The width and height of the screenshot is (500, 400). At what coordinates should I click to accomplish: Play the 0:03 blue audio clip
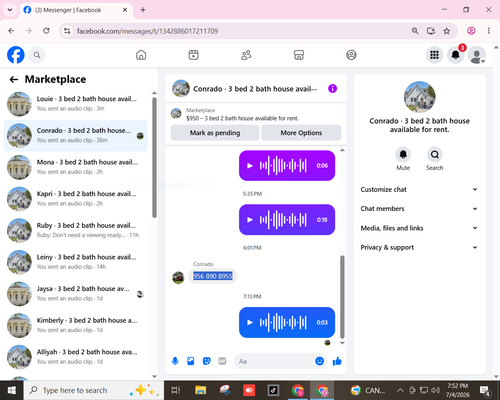point(250,322)
